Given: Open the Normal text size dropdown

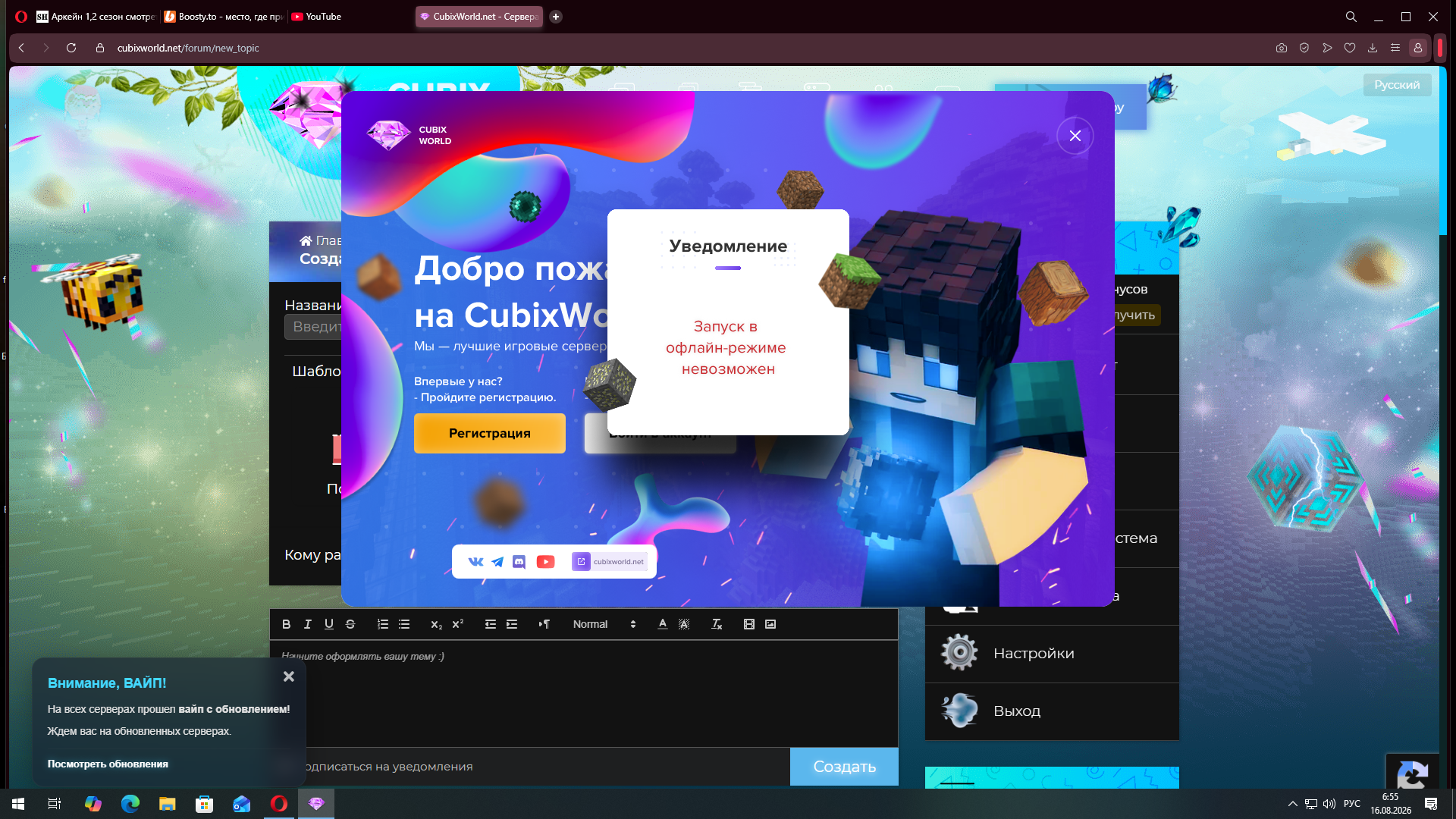Looking at the screenshot, I should click(x=604, y=624).
